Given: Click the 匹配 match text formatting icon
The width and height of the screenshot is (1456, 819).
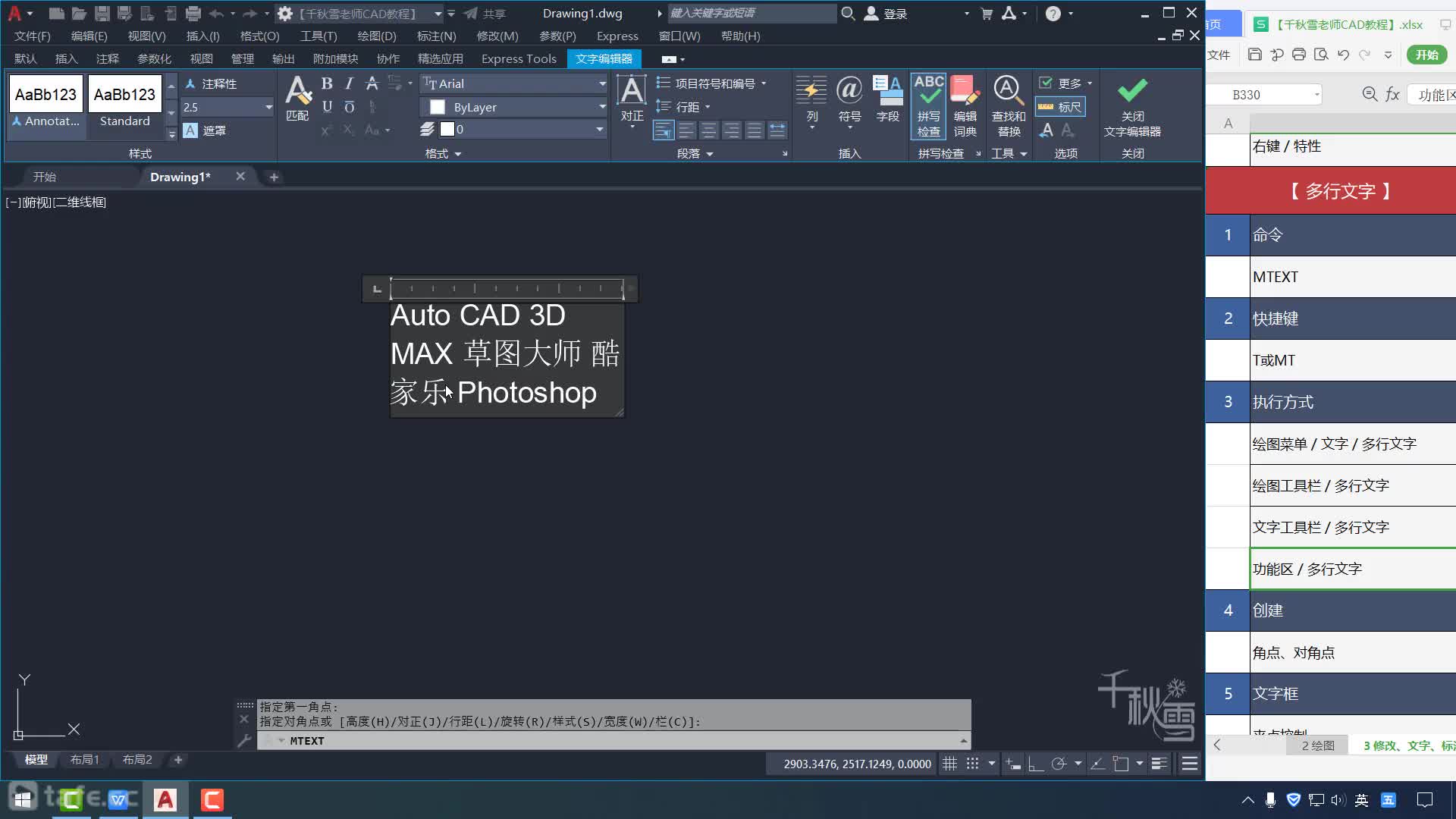Looking at the screenshot, I should click(297, 98).
